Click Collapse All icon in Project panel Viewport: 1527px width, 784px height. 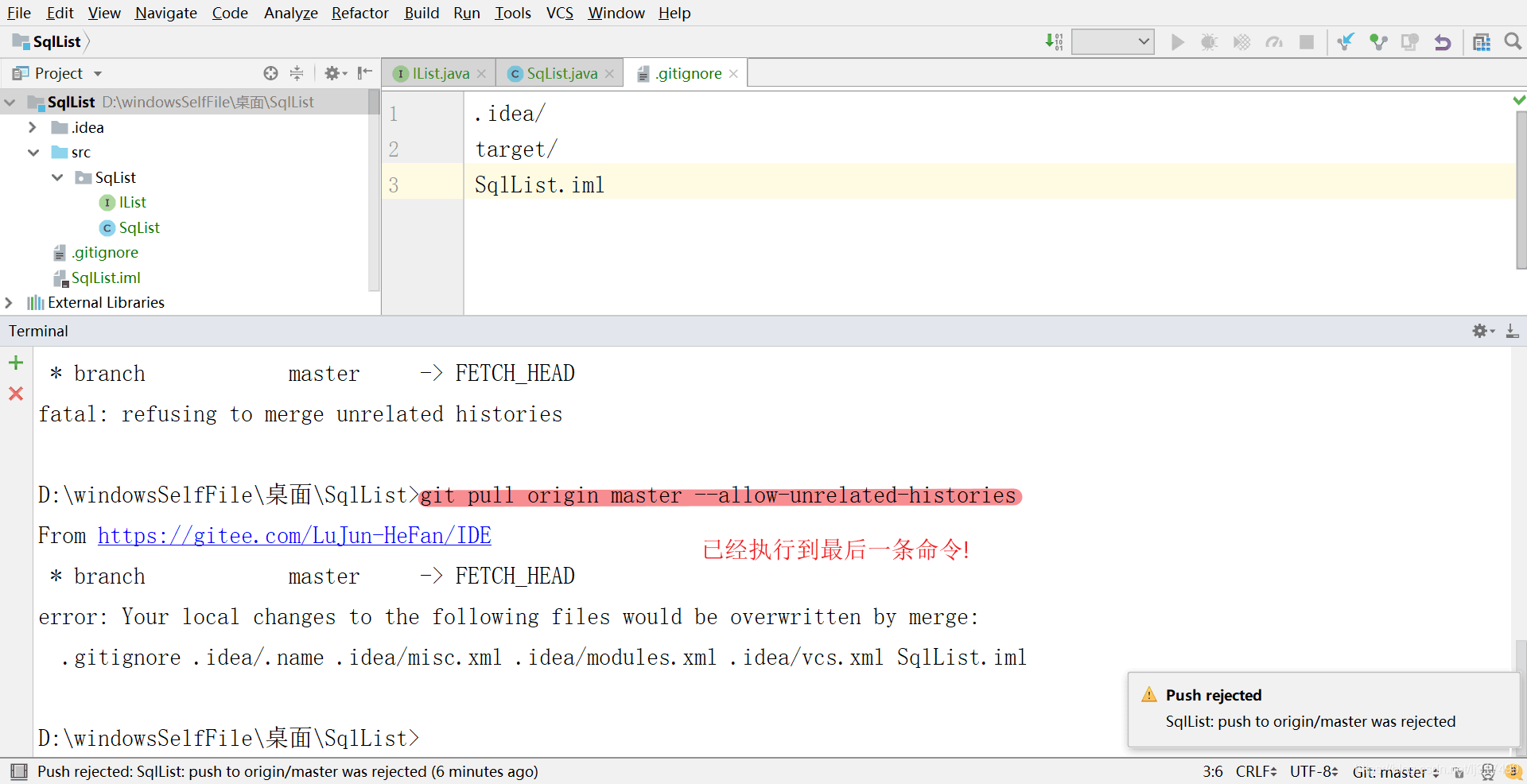point(297,73)
